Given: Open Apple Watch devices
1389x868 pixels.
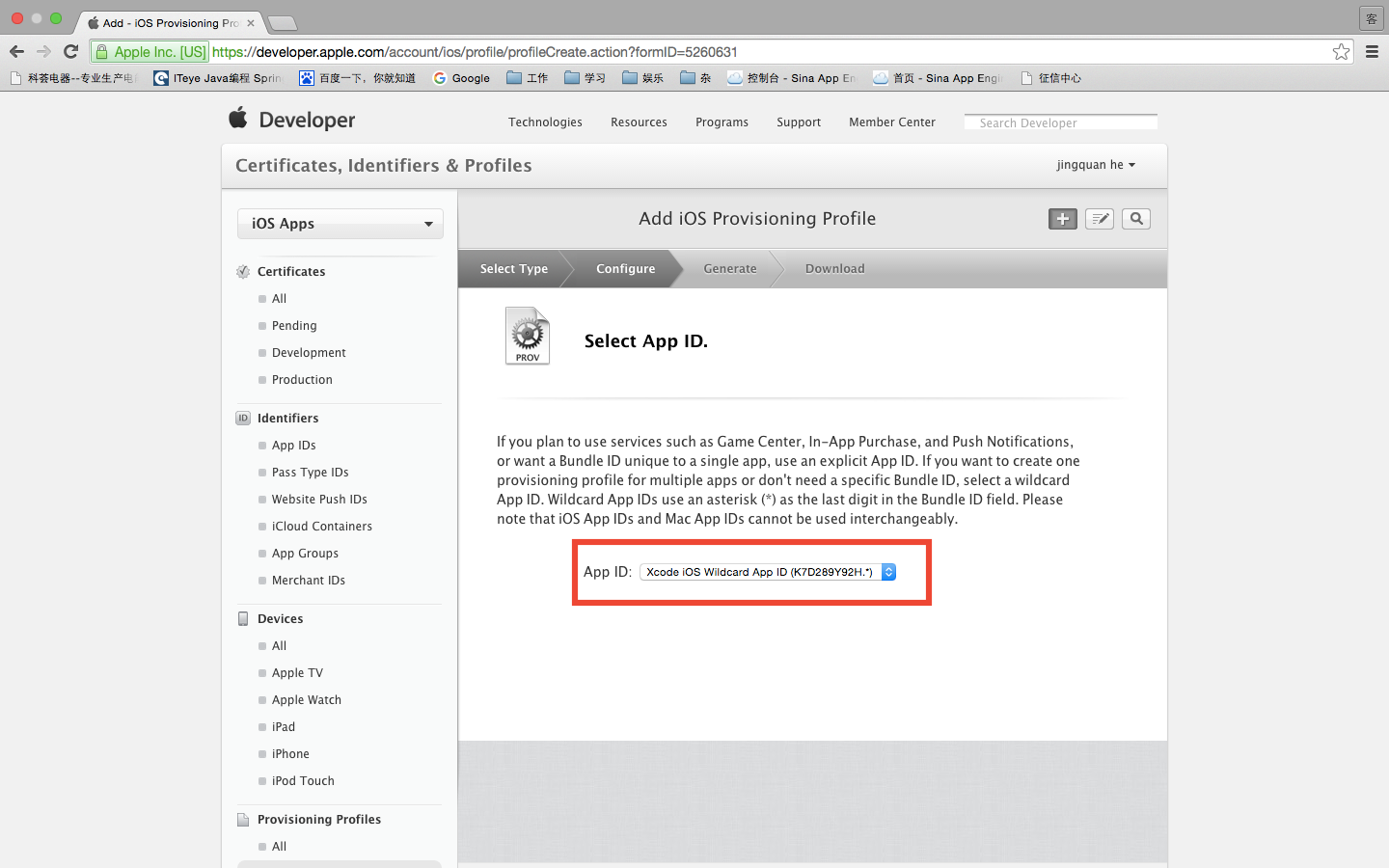Looking at the screenshot, I should (307, 700).
